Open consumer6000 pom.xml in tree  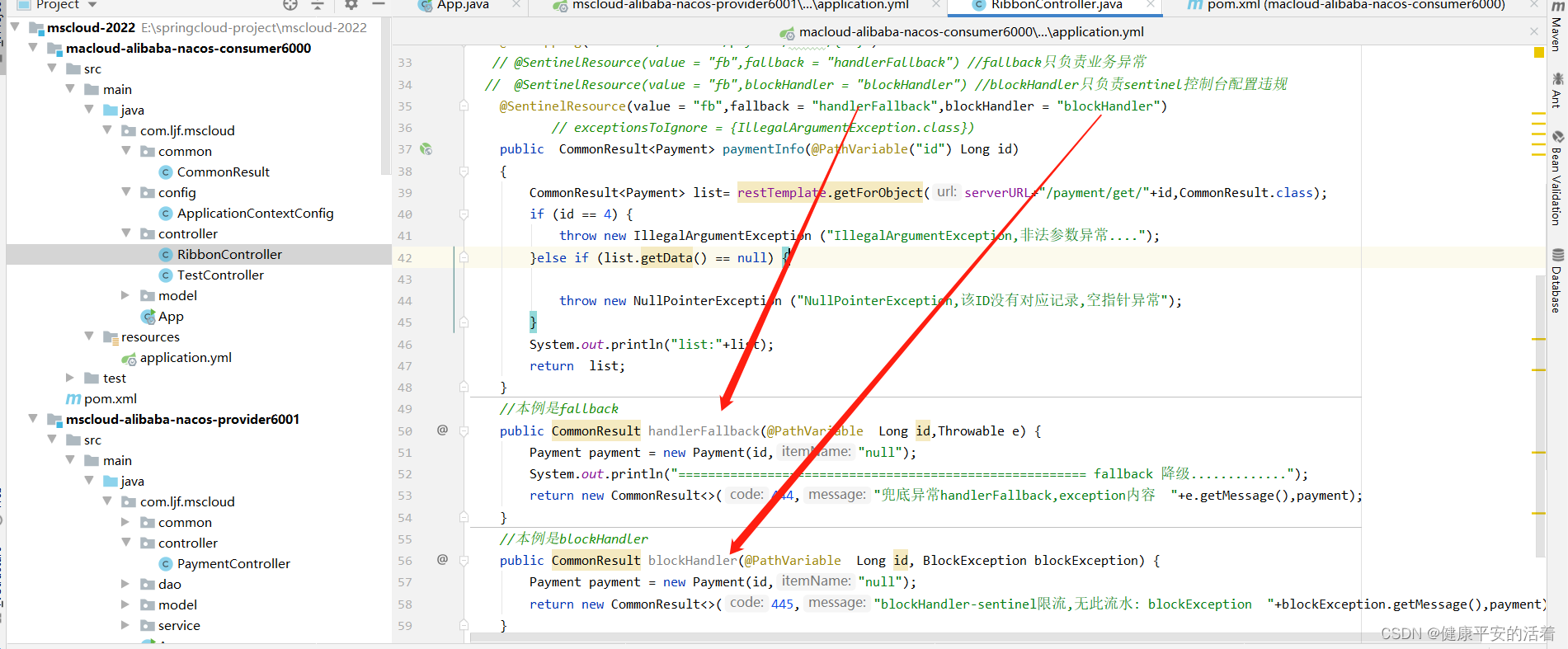(110, 398)
